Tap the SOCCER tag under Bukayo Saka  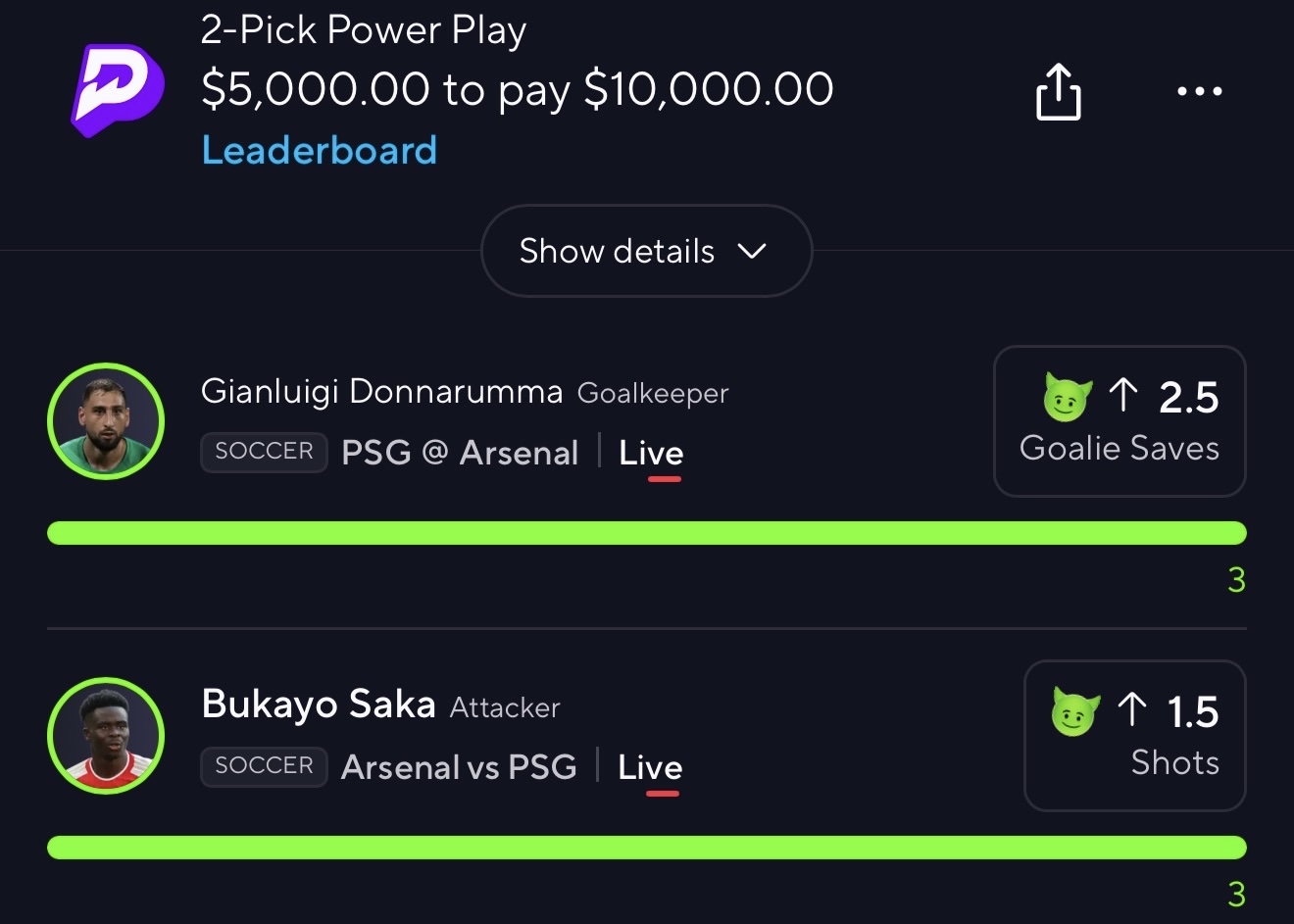(264, 766)
